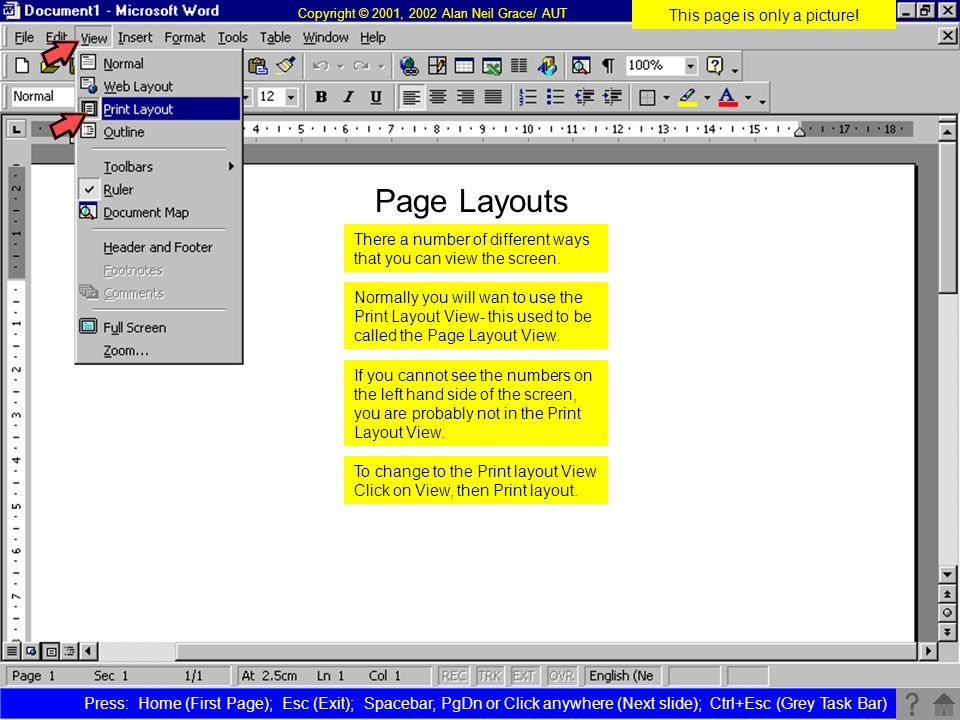Decrease paragraph indent icon
960x720 pixels.
click(x=583, y=97)
